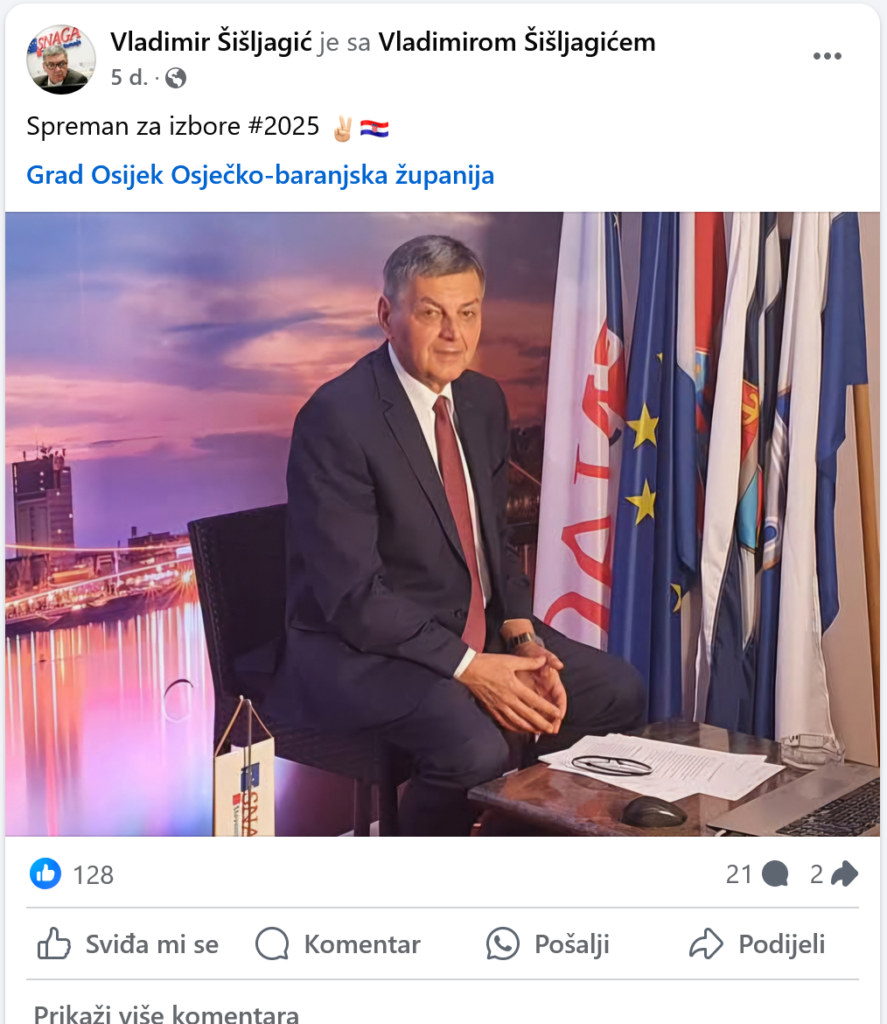Open the three-dots post options menu
The width and height of the screenshot is (887, 1024).
[827, 56]
